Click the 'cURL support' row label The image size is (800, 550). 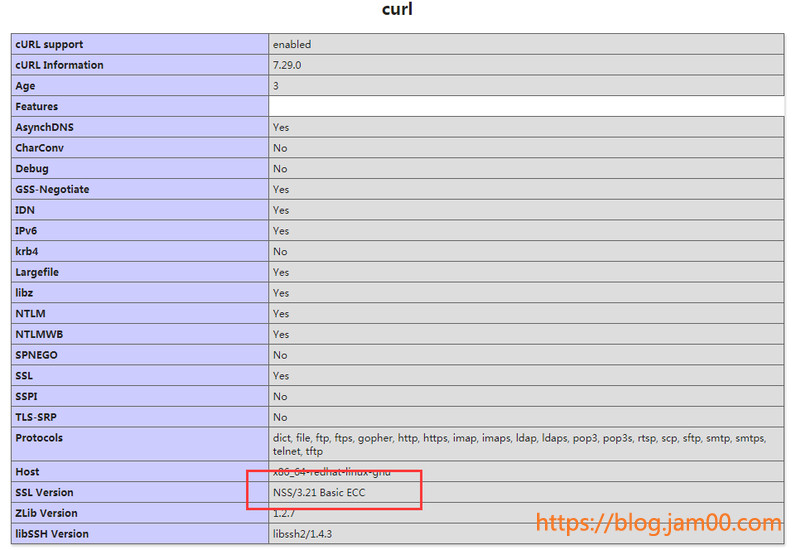49,44
